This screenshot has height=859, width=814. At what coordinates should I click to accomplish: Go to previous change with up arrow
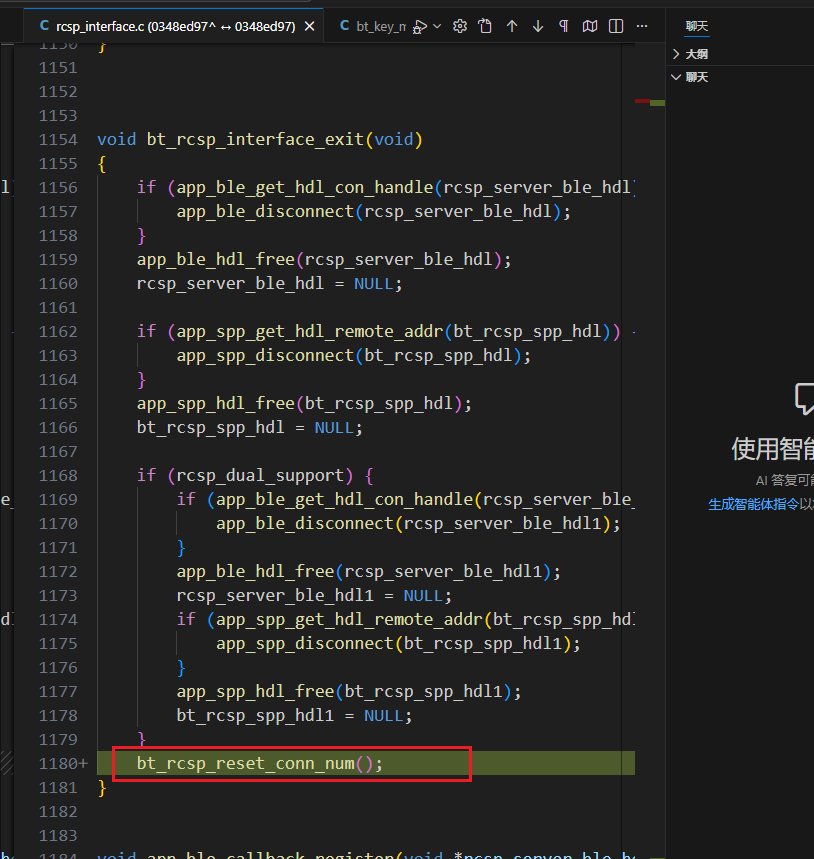[x=512, y=26]
